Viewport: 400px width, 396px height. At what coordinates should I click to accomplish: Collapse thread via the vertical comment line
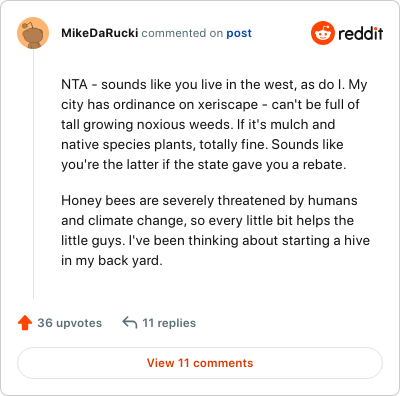click(x=33, y=174)
